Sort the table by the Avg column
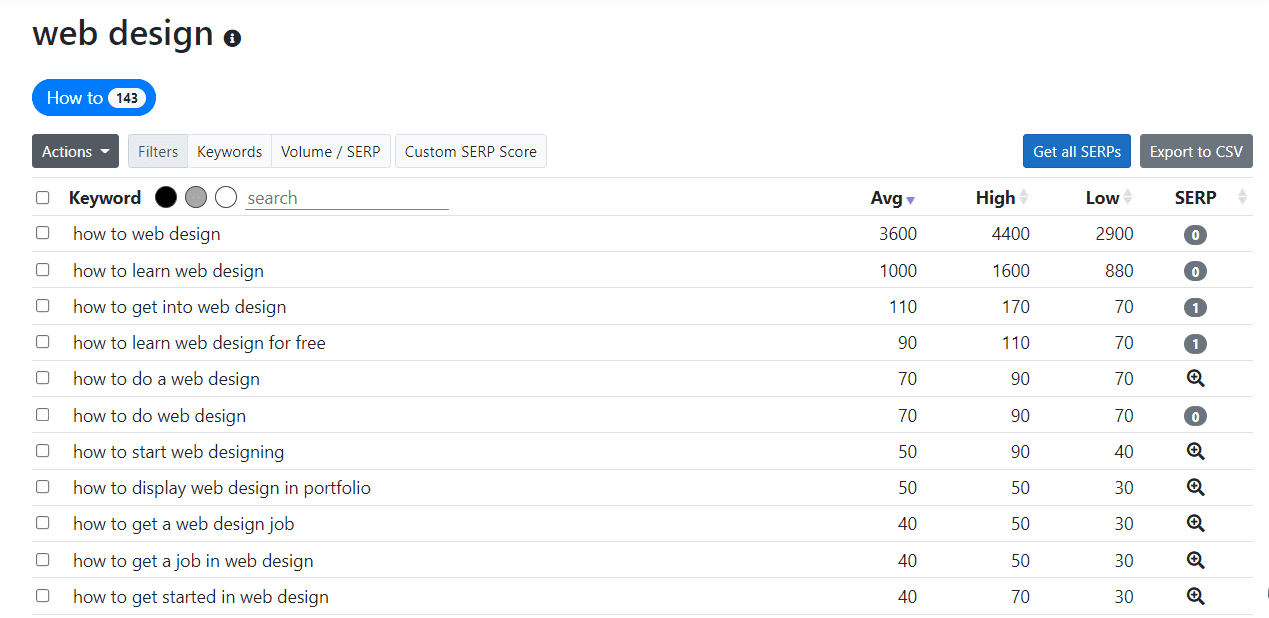The height and width of the screenshot is (618, 1269). click(892, 198)
